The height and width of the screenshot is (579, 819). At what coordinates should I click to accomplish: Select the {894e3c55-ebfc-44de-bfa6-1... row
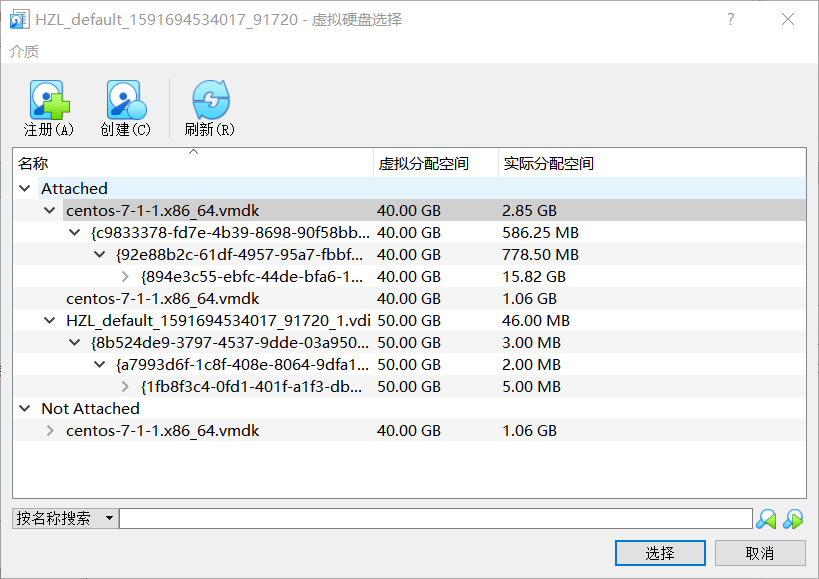click(x=410, y=277)
